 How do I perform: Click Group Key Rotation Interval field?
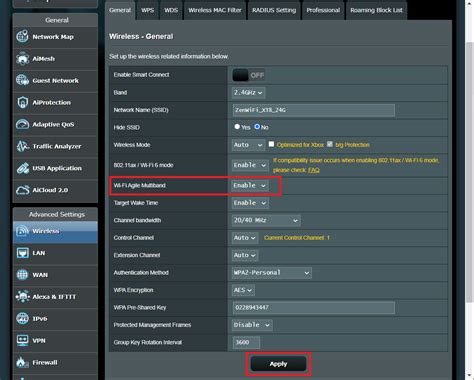click(x=246, y=342)
